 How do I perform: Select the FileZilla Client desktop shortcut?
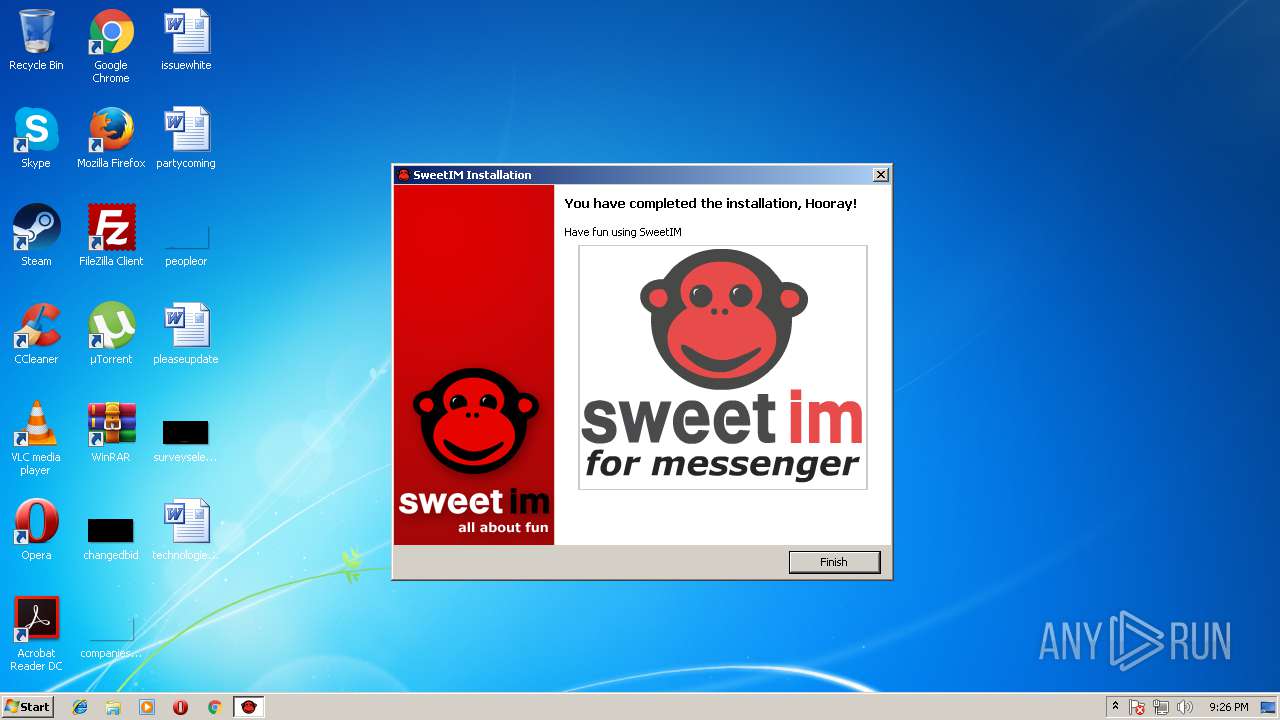pos(111,237)
